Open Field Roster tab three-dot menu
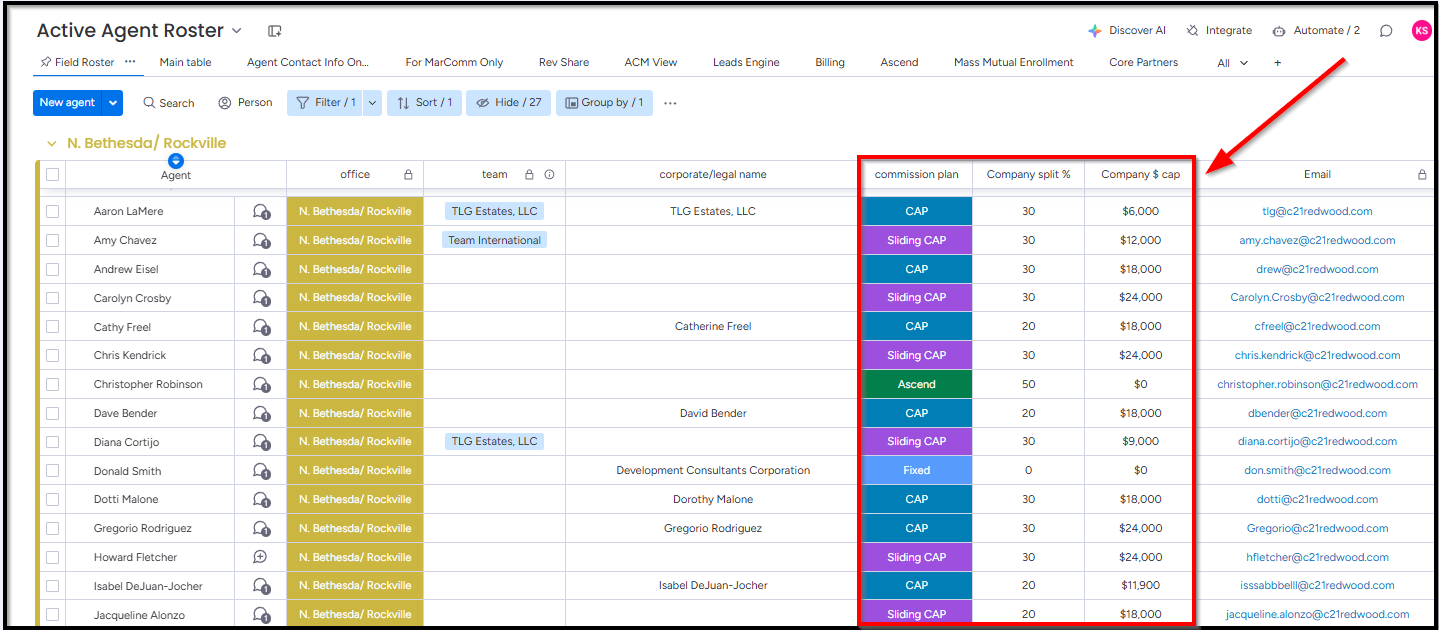Image resolution: width=1439 pixels, height=630 pixels. tap(130, 61)
